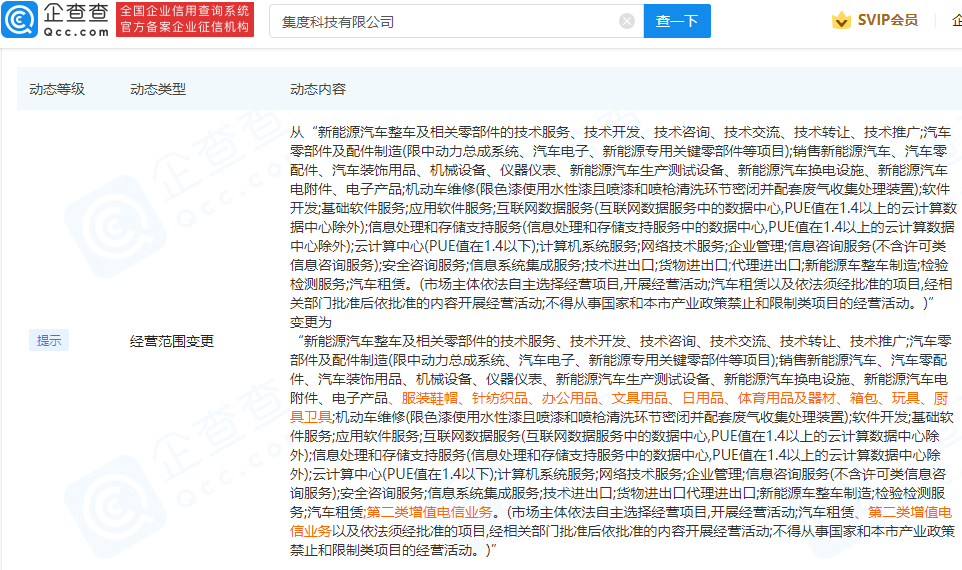Click the 动态内容 column header
This screenshot has height=570, width=962.
(318, 90)
